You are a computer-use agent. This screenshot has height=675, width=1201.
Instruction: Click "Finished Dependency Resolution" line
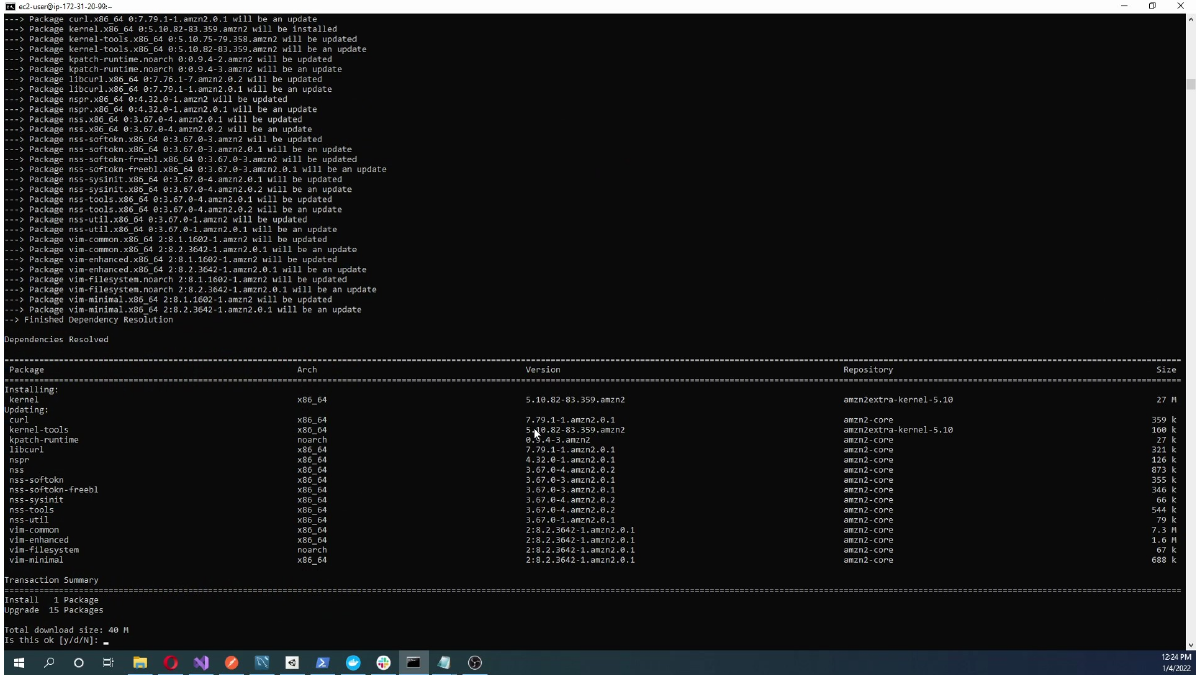click(x=98, y=319)
